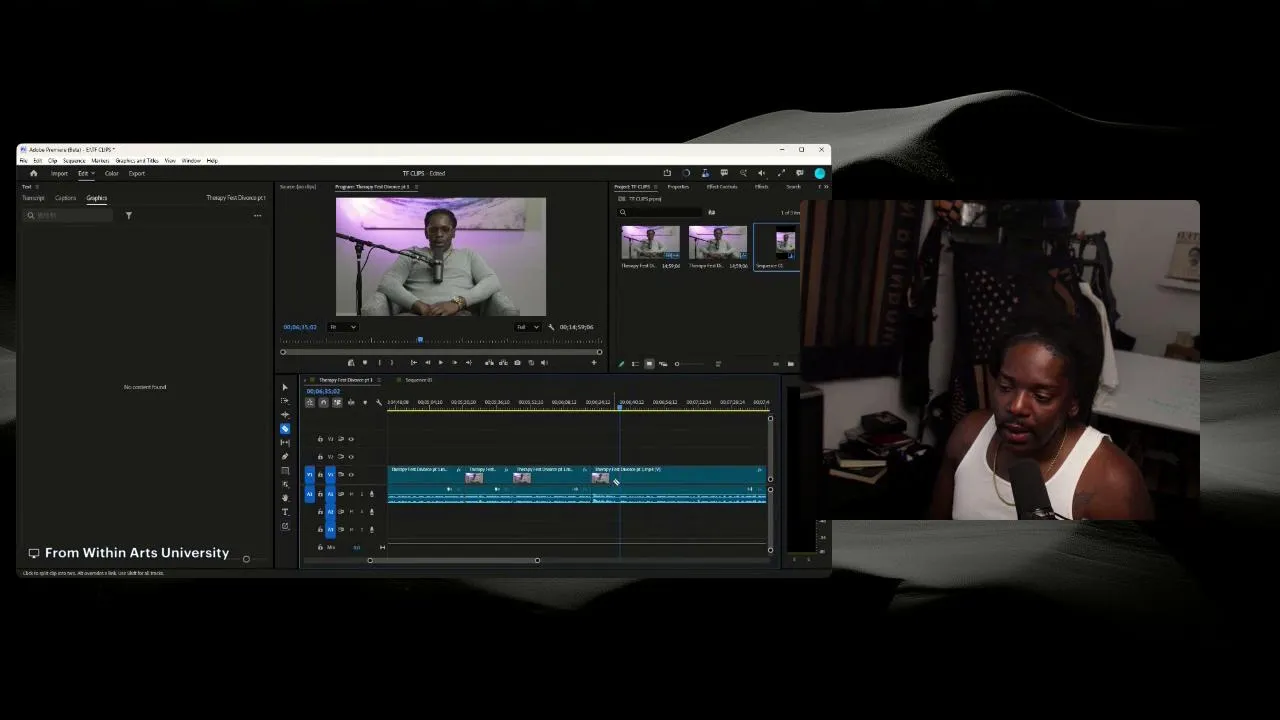Open the File menu
The image size is (1280, 720).
23,161
